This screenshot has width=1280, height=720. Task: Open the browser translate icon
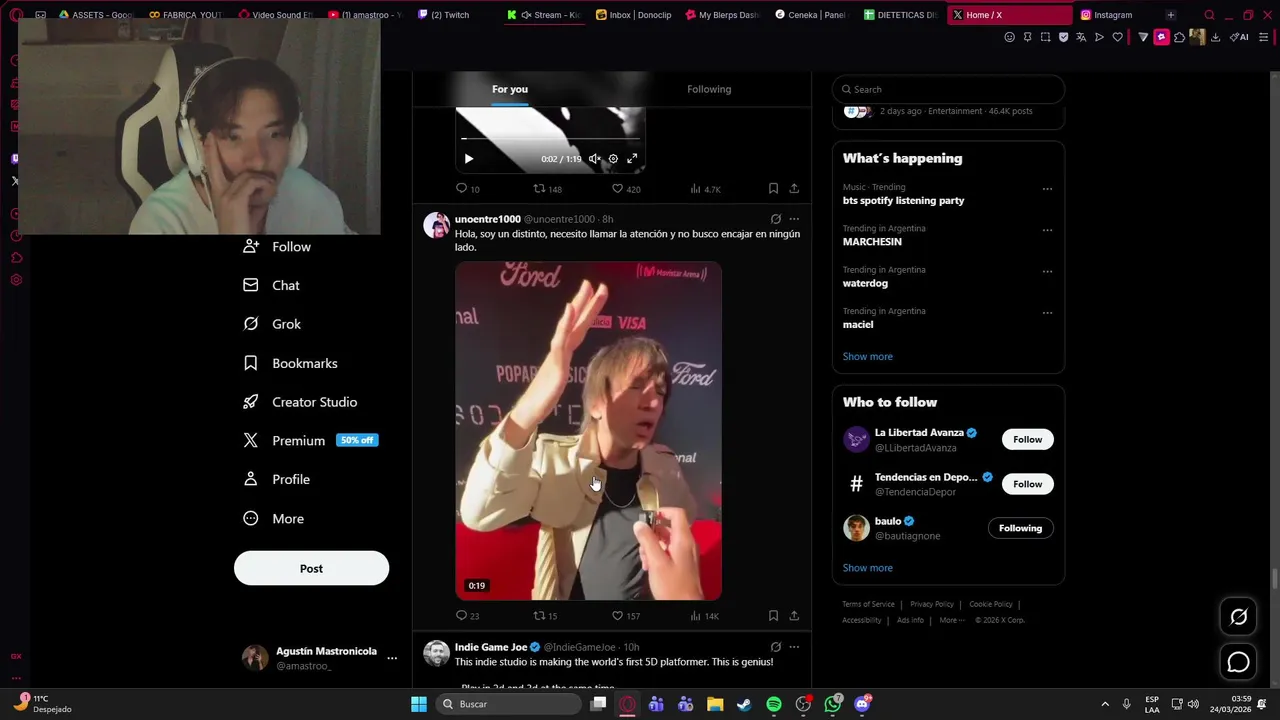(1081, 37)
